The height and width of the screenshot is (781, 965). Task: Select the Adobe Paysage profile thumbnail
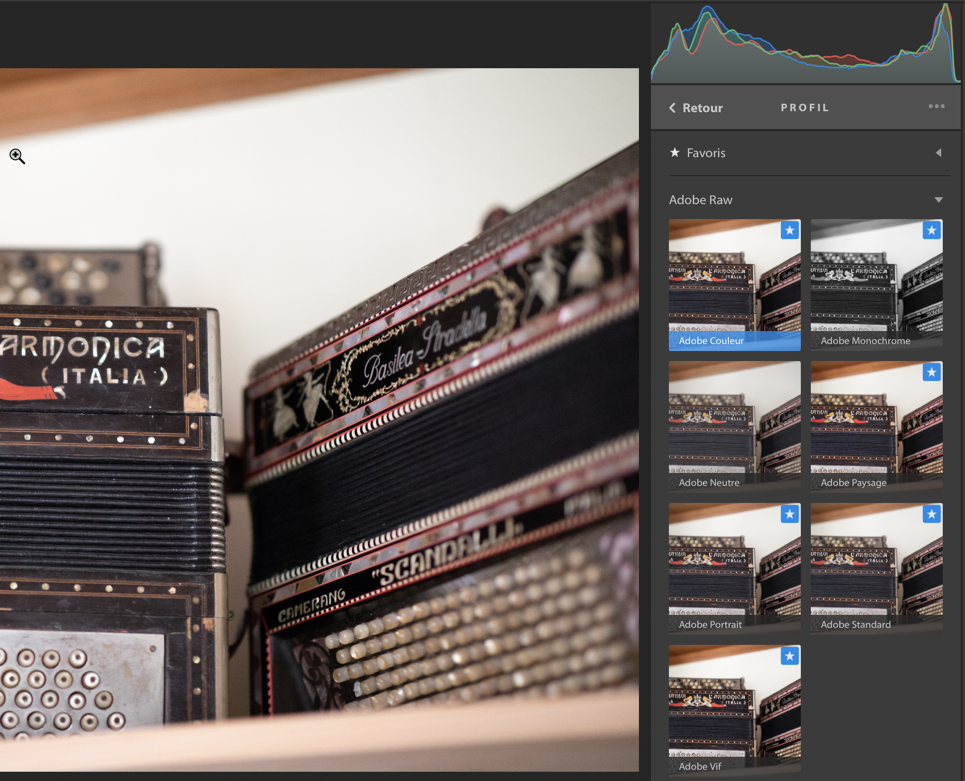[876, 426]
